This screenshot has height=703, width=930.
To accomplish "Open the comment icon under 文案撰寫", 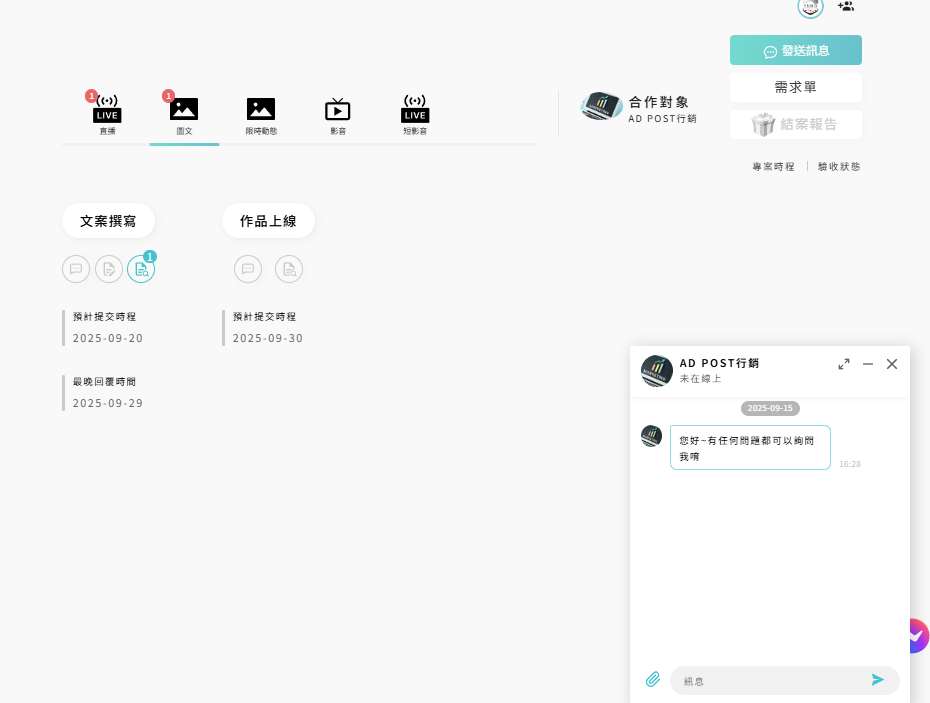I will click(x=76, y=269).
